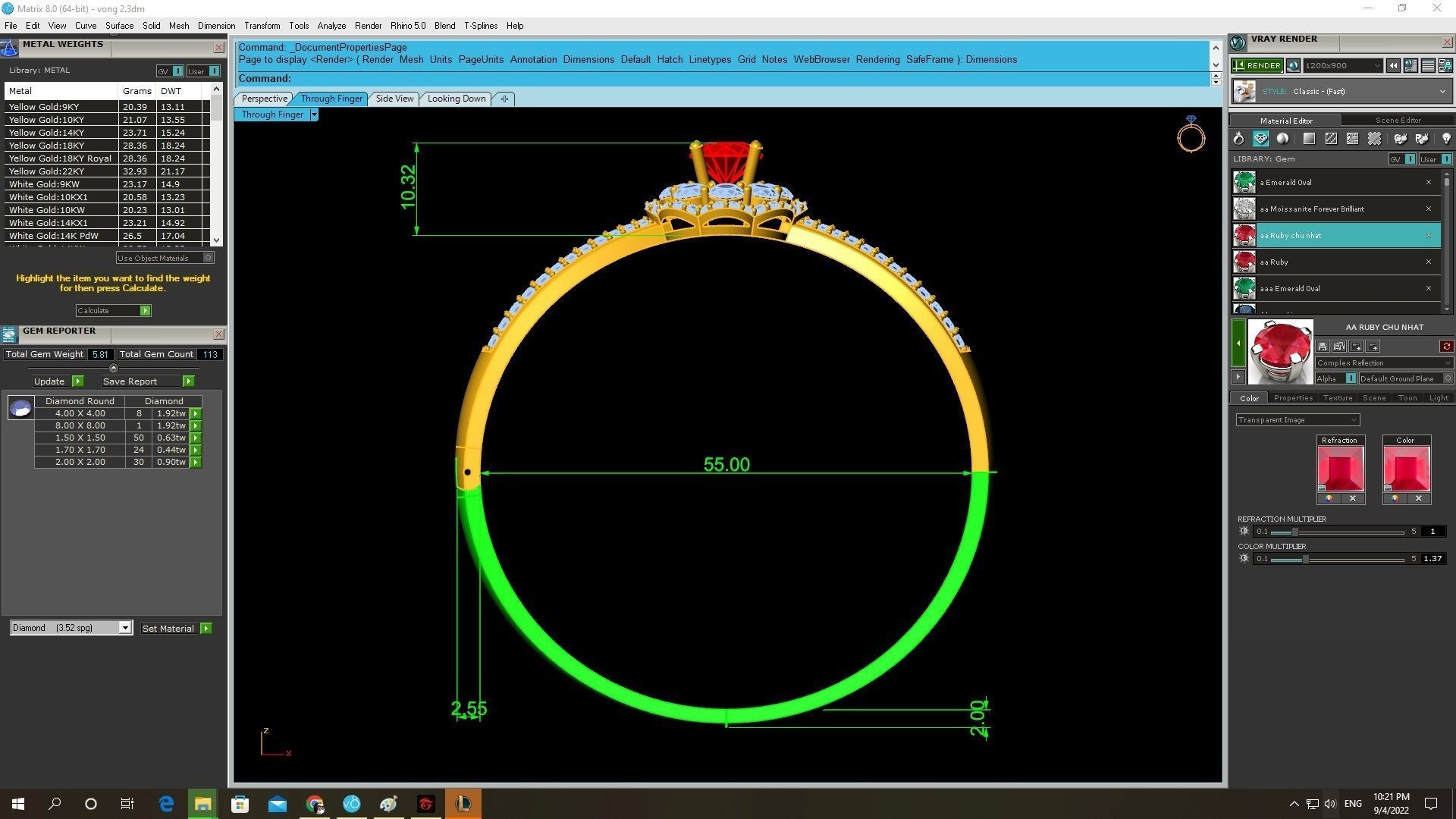Click the save-all materials icon
1456x819 pixels.
(1339, 347)
